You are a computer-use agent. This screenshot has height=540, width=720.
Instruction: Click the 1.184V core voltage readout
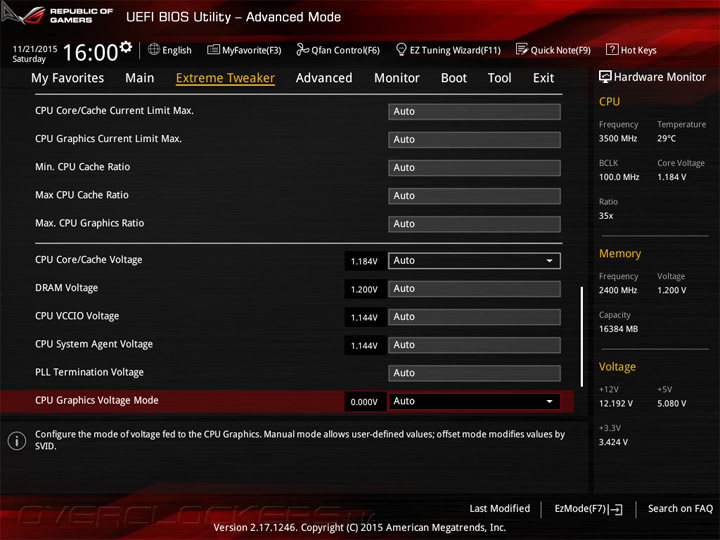(x=365, y=261)
